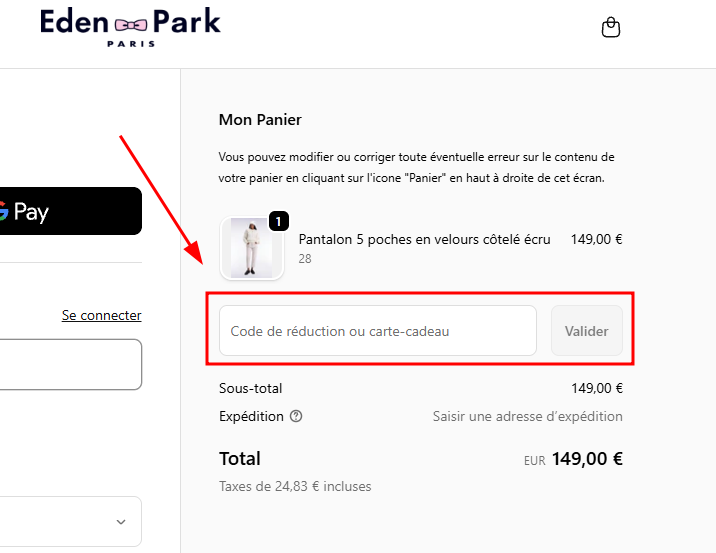Click the pink bow tie emblem in logo
Image resolution: width=716 pixels, height=553 pixels.
click(x=130, y=23)
